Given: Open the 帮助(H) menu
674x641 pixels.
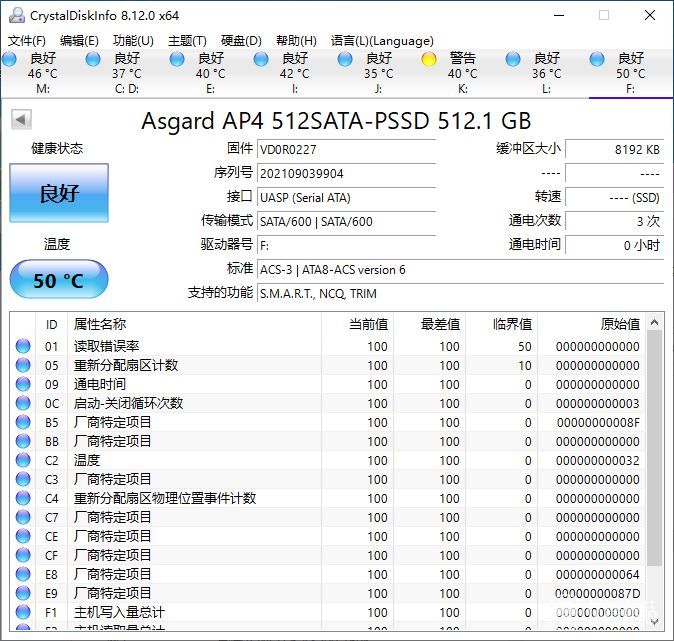Looking at the screenshot, I should click(x=296, y=41).
